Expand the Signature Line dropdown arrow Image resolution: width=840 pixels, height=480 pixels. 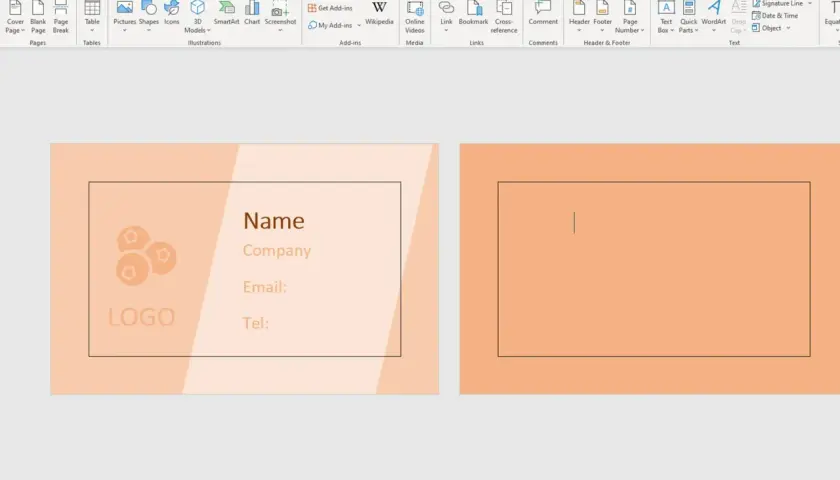coord(810,3)
